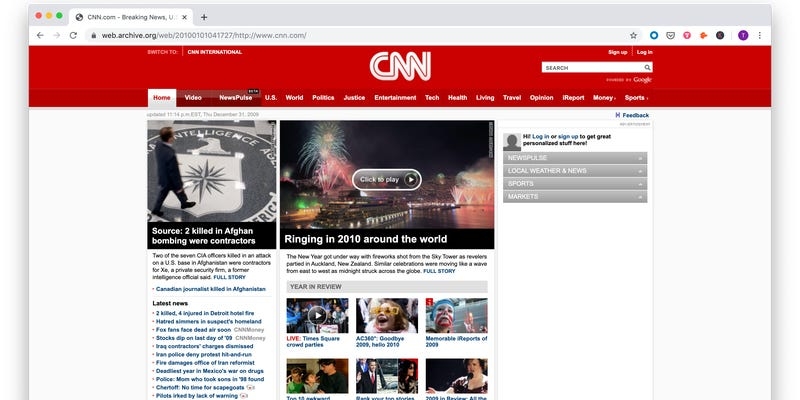Open Iran police deny protest hit-and-run link
This screenshot has width=800, height=400.
(x=204, y=354)
